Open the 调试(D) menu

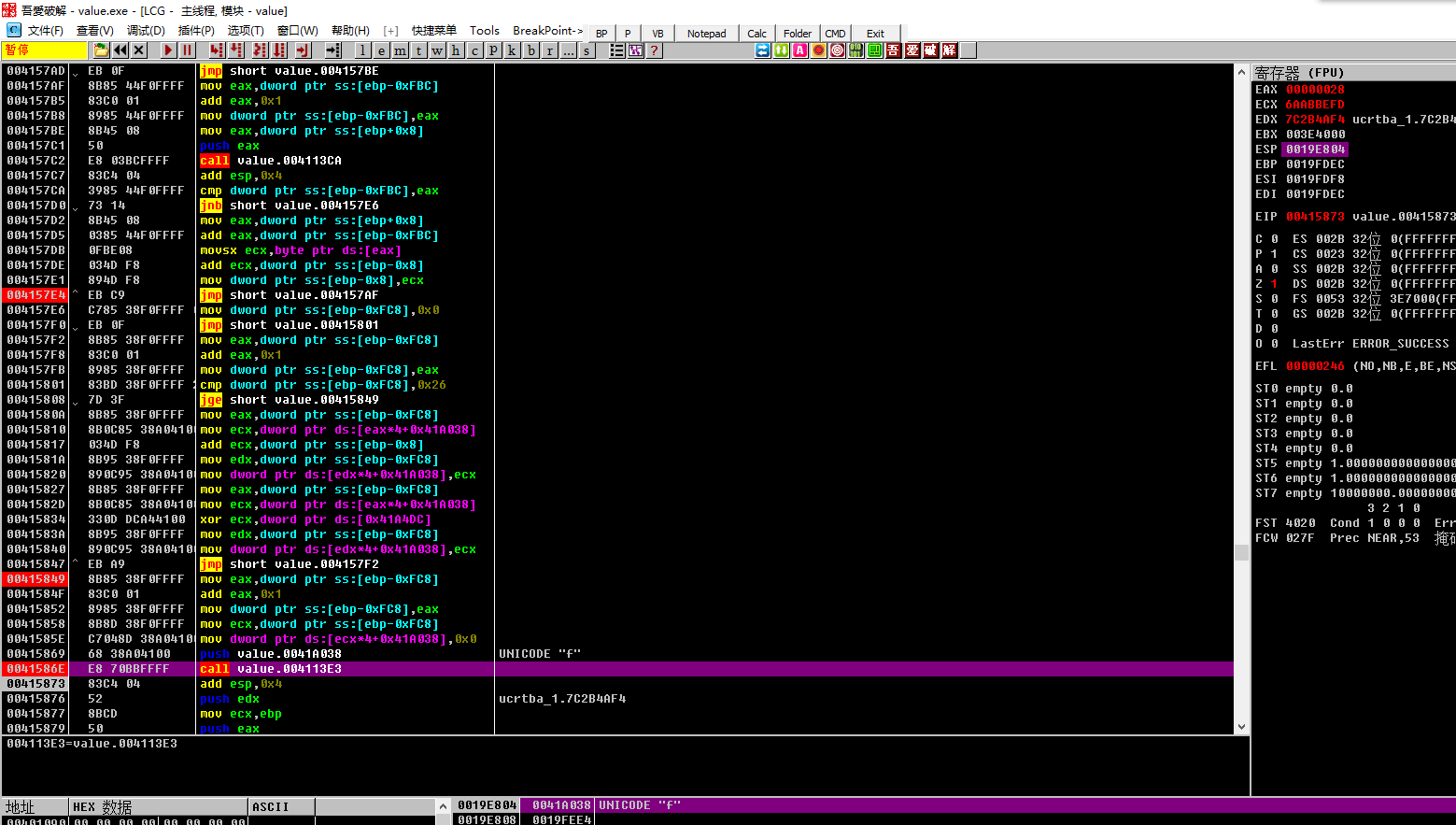pos(146,31)
